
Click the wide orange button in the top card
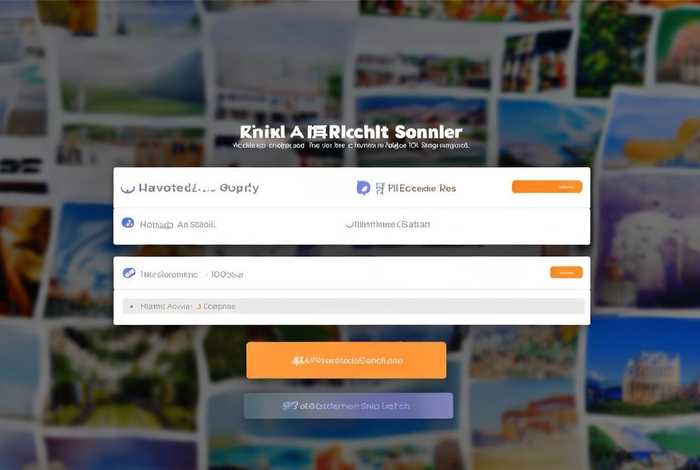click(x=547, y=187)
